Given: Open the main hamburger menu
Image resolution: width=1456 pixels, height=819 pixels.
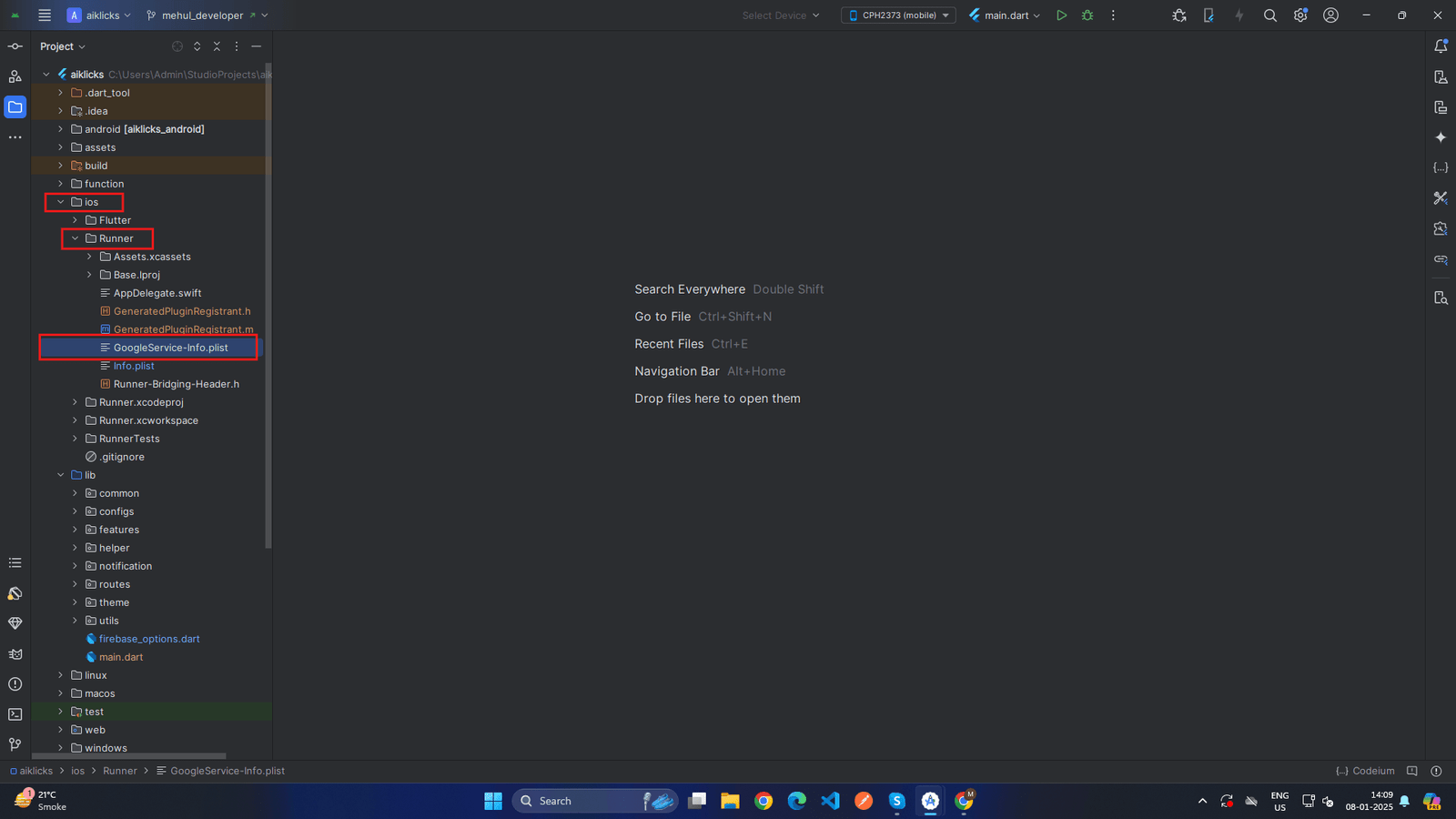Looking at the screenshot, I should 45,15.
